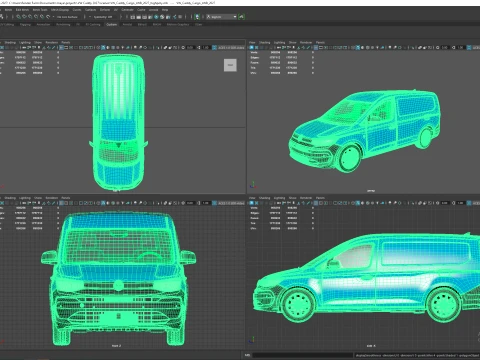Open the Mesh Tools menu
This screenshot has height=360, width=480.
pos(40,10)
